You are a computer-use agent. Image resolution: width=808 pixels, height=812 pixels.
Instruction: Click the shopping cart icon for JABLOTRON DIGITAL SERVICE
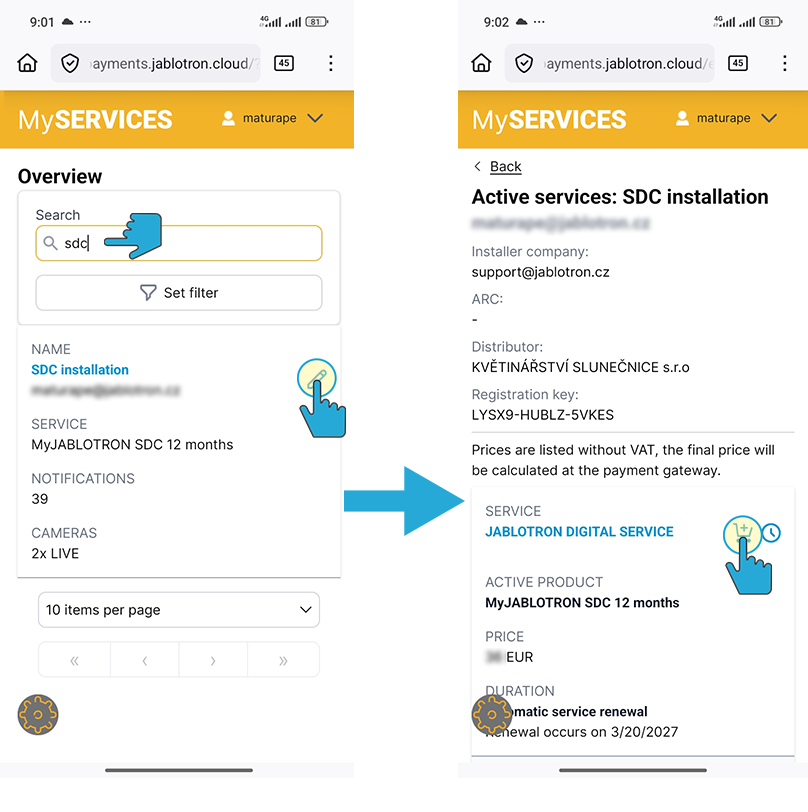(742, 533)
